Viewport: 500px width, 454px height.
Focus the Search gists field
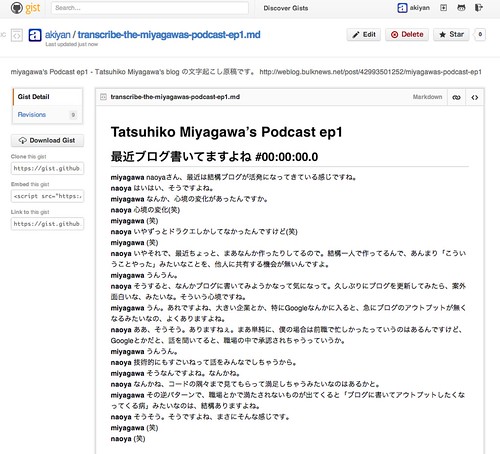(x=150, y=8)
